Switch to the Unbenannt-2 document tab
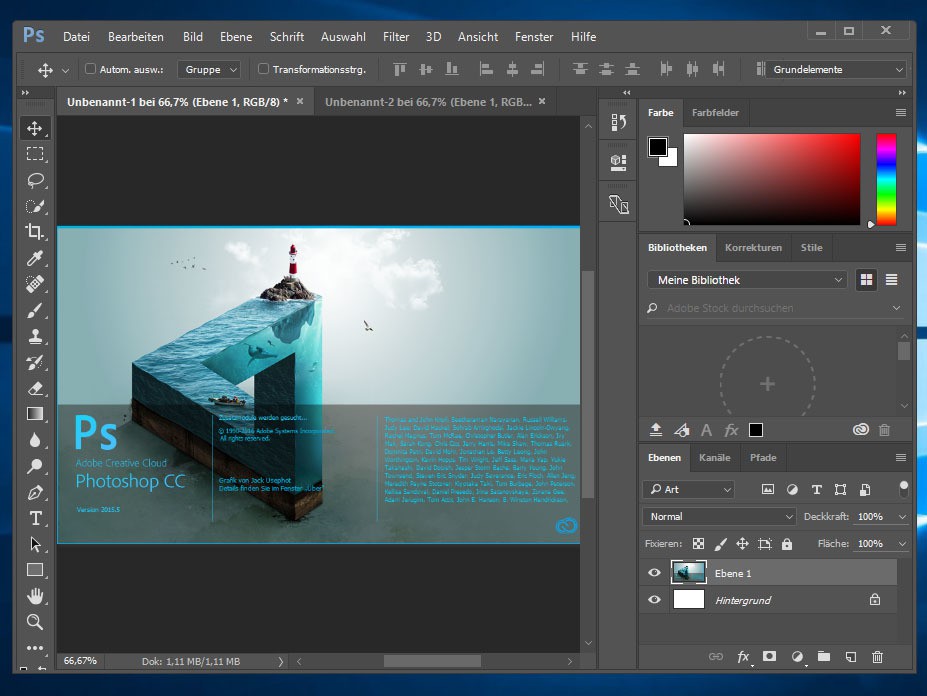The image size is (927, 696). coord(427,102)
